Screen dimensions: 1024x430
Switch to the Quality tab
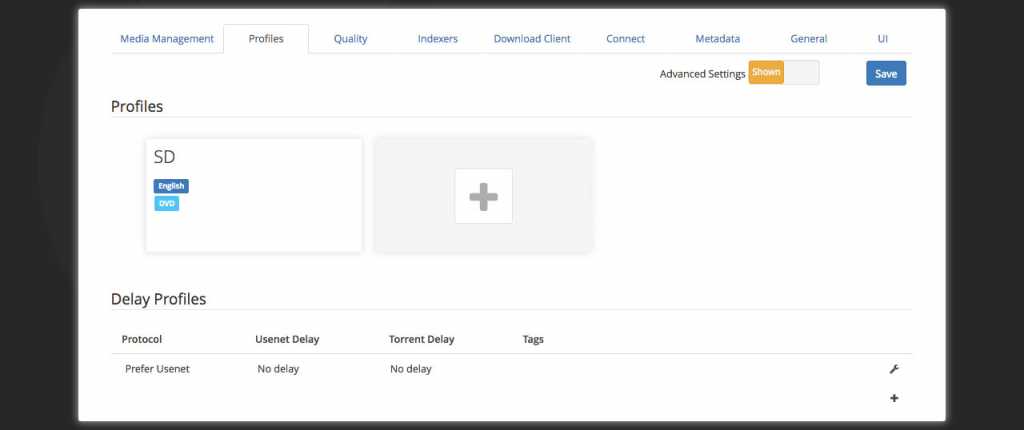click(351, 39)
